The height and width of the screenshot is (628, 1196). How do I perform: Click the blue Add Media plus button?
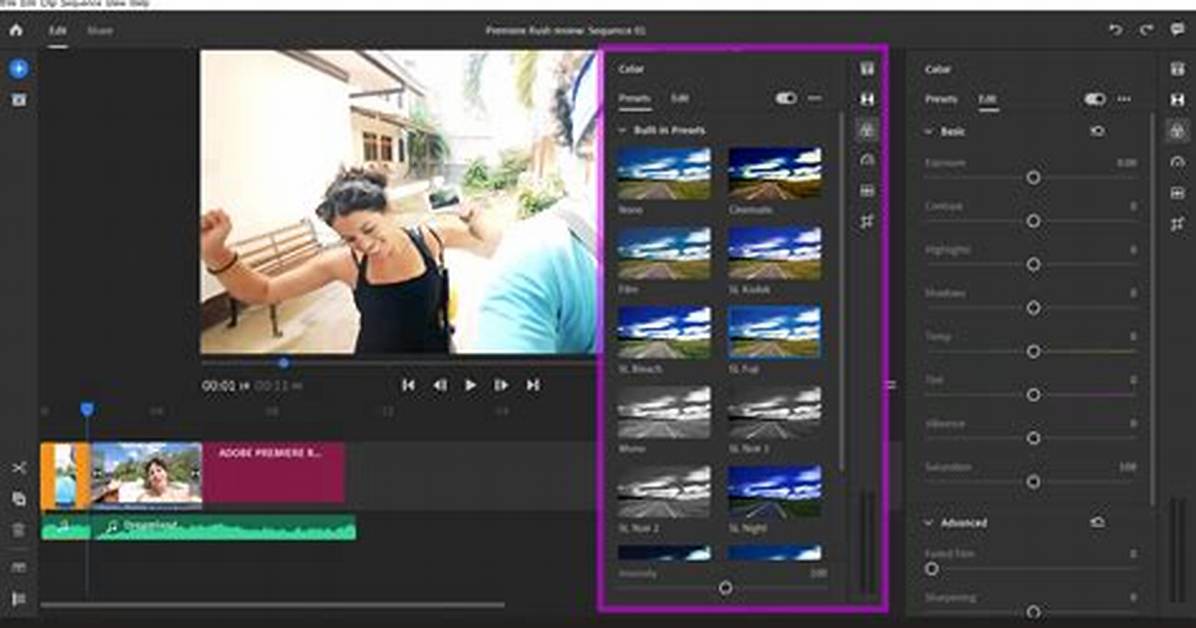click(x=19, y=69)
